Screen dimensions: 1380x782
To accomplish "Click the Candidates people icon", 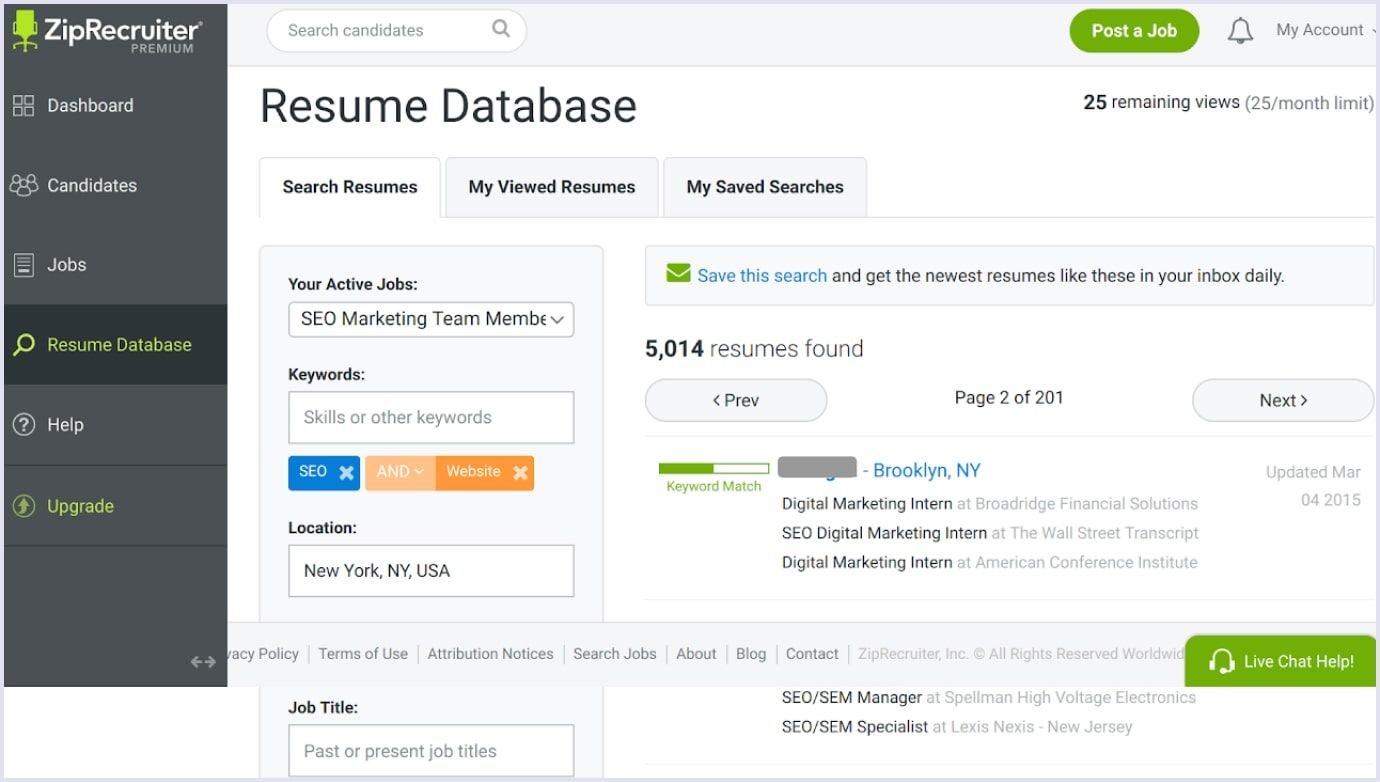I will point(23,185).
